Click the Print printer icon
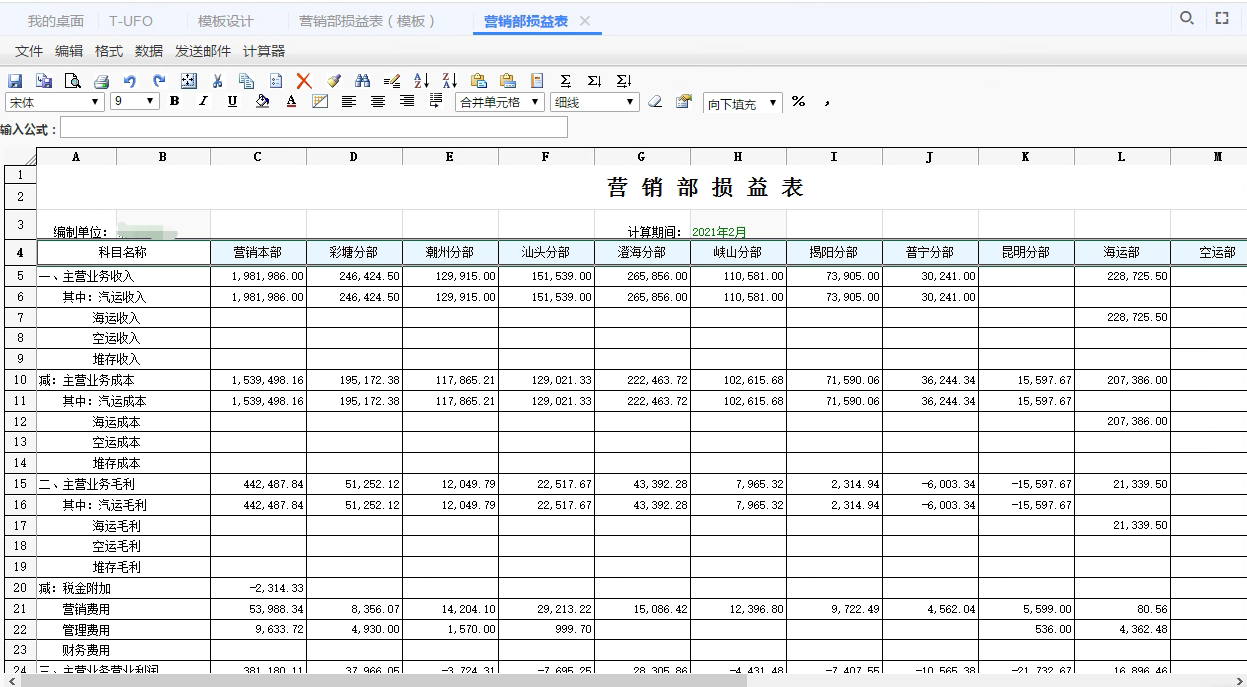Image resolution: width=1247 pixels, height=687 pixels. coord(101,81)
